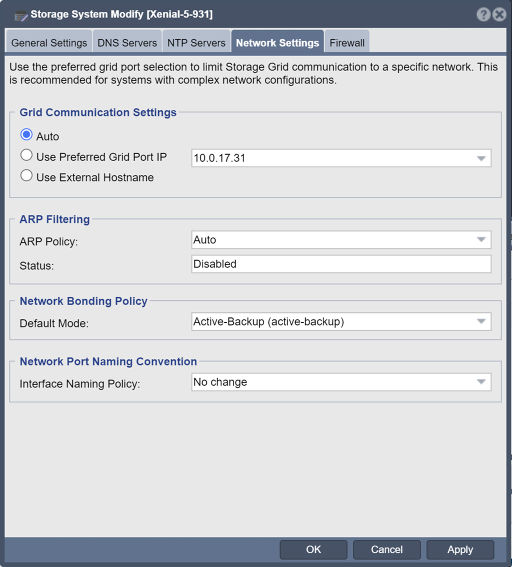Select Use External Hostname radio button

(26, 176)
